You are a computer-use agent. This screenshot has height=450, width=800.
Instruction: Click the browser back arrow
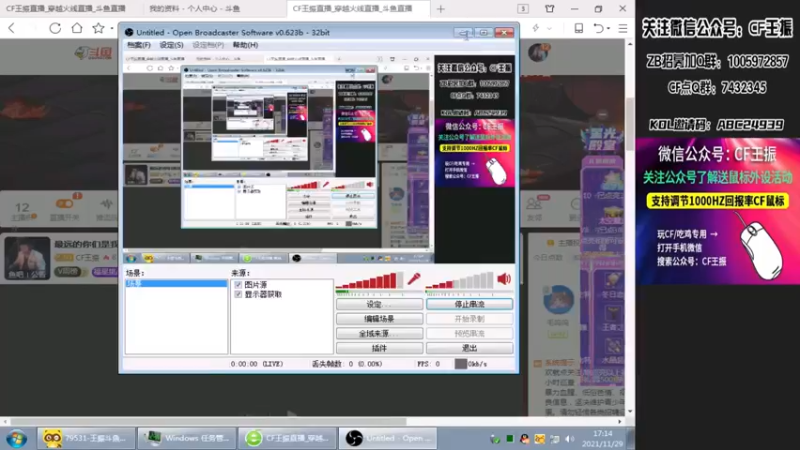click(11, 28)
